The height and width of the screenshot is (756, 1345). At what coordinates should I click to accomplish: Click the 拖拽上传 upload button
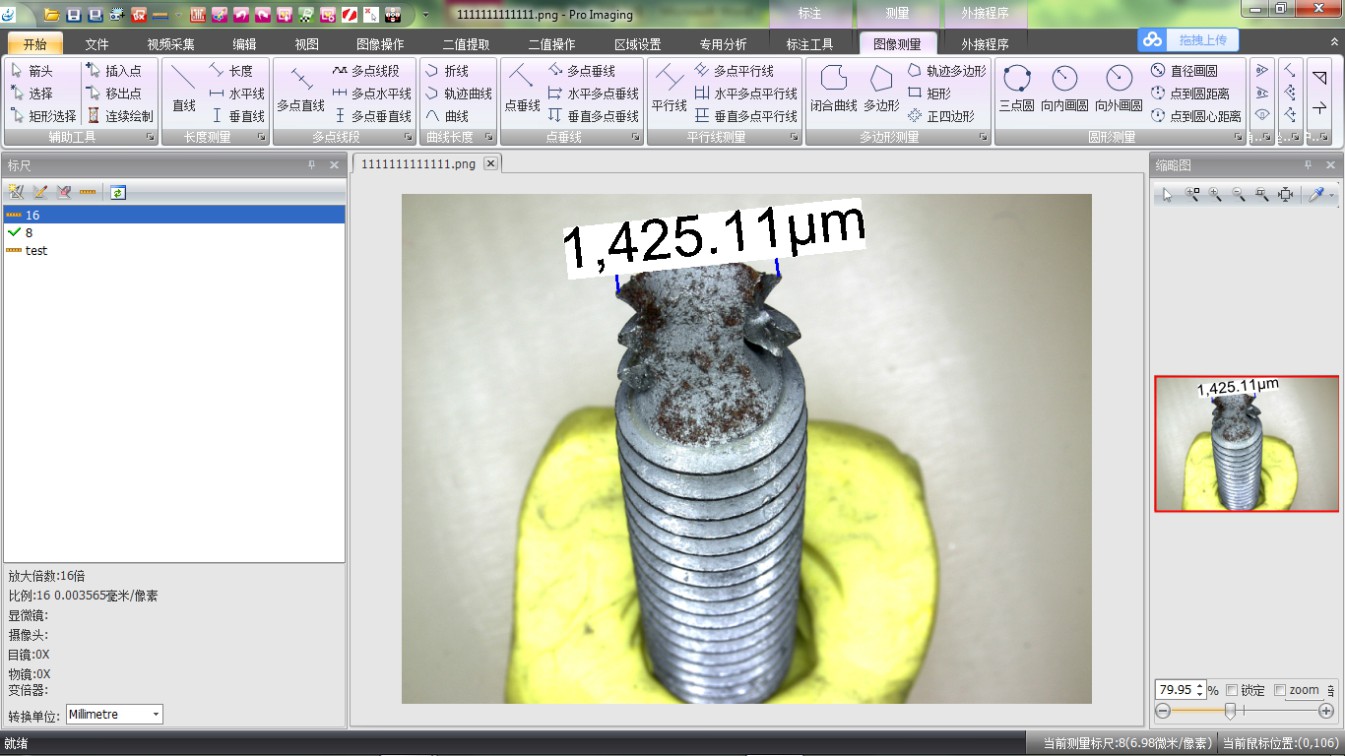(1188, 40)
